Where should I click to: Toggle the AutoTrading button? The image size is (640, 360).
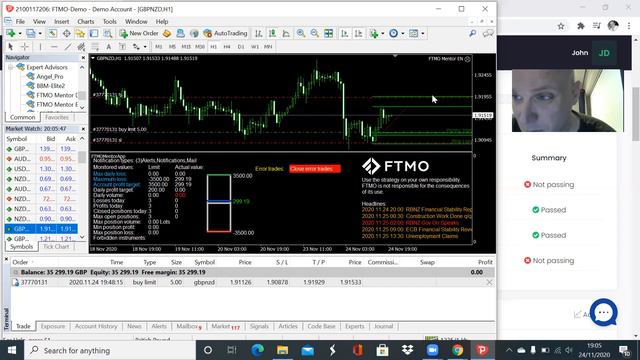click(x=225, y=33)
